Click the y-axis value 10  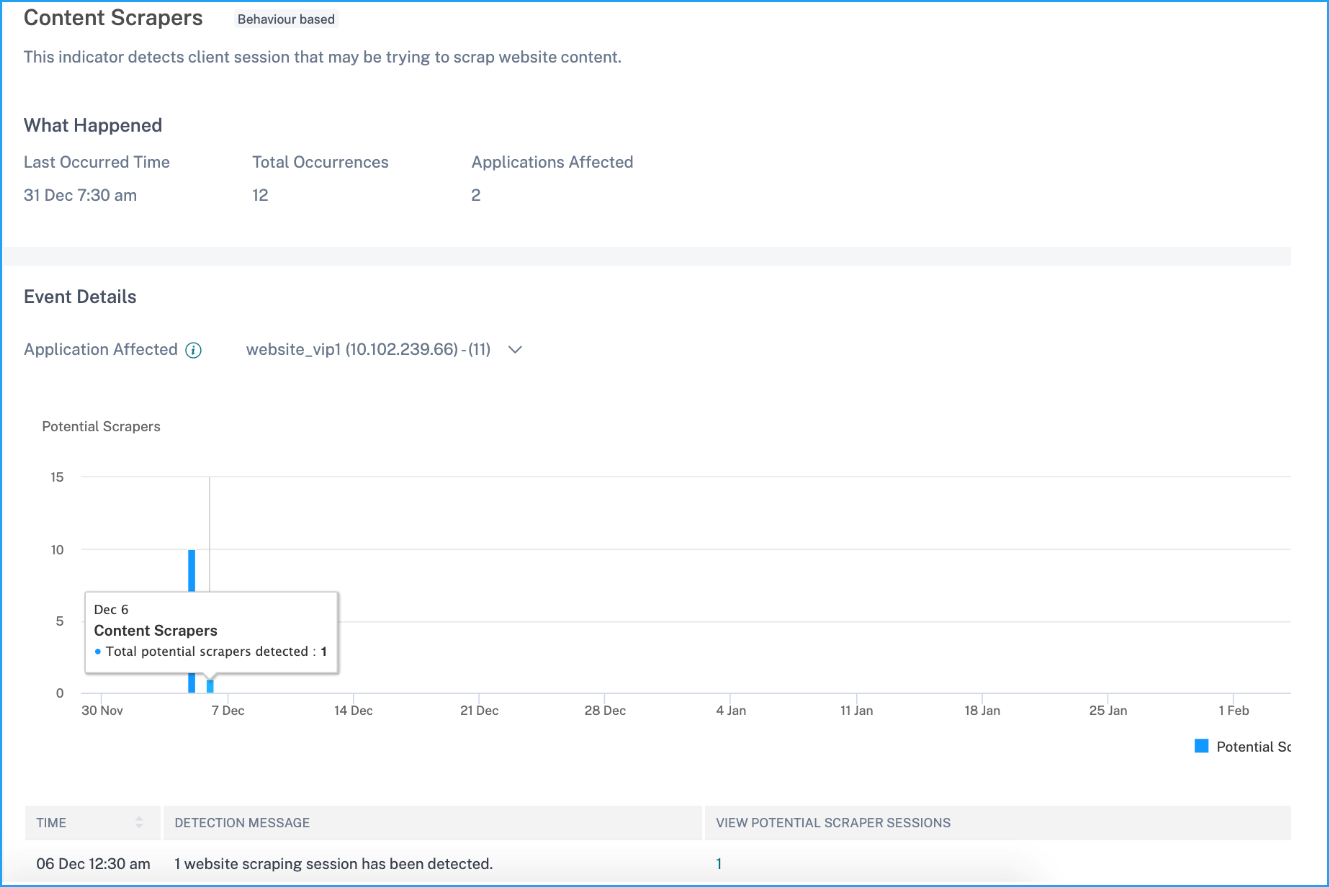(x=57, y=549)
